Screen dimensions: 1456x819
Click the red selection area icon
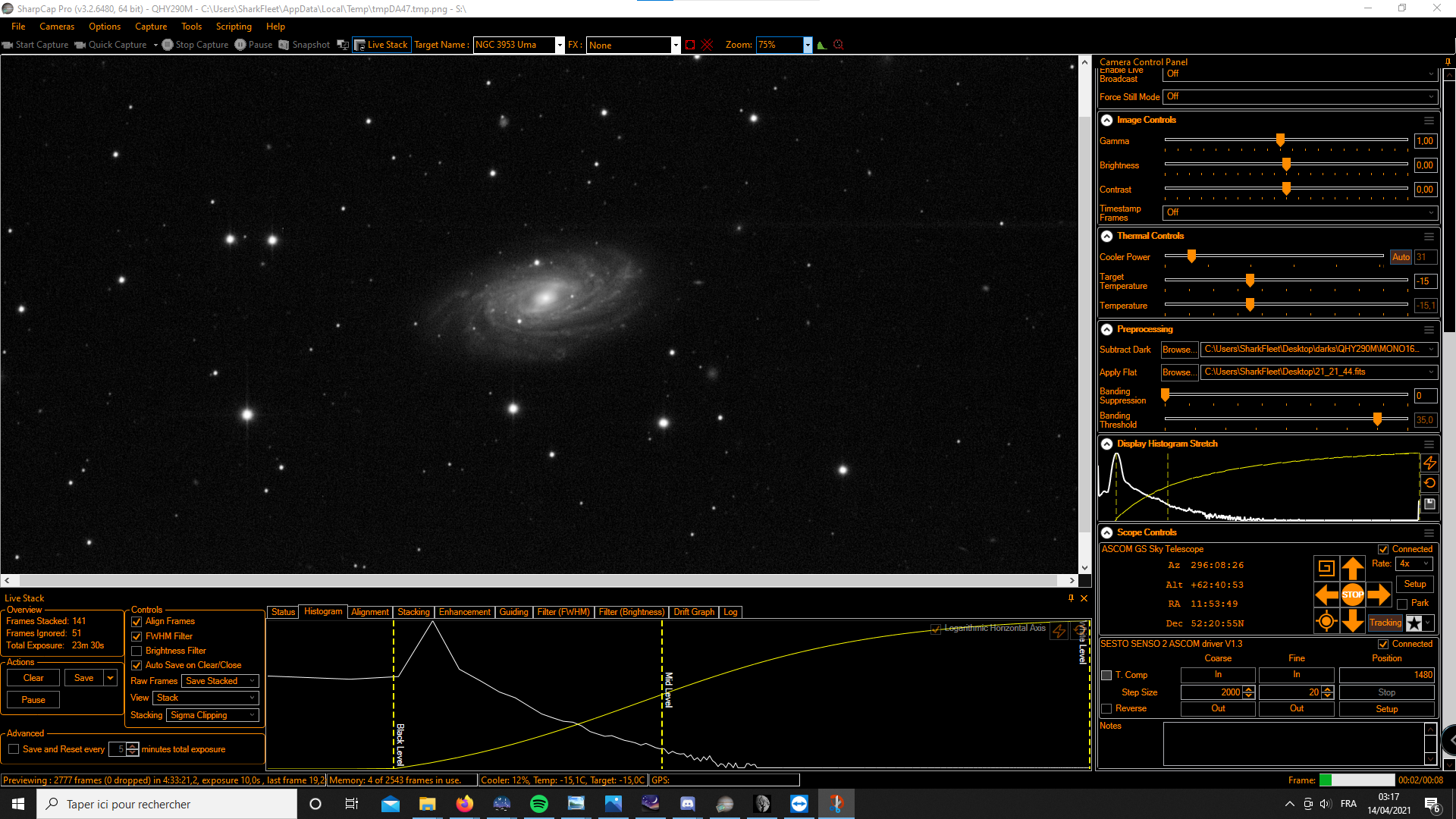(690, 45)
